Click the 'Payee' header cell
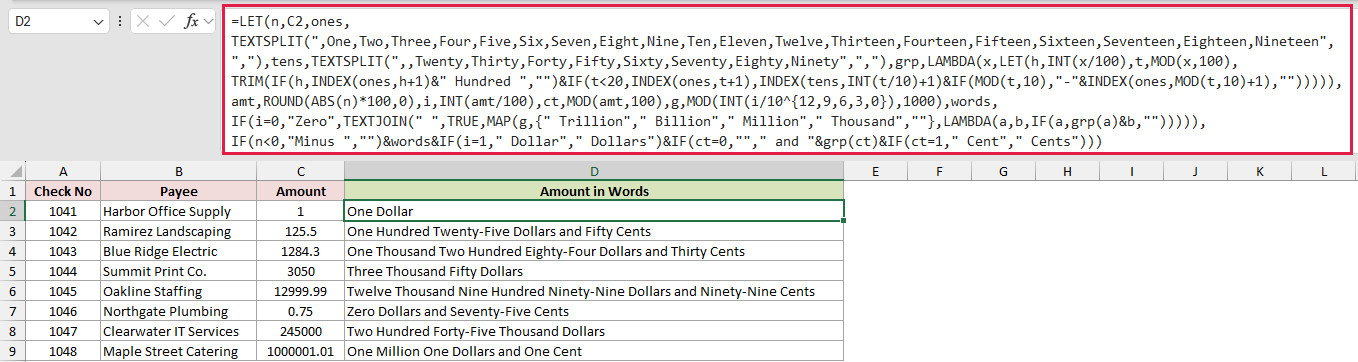The width and height of the screenshot is (1358, 362). coord(178,191)
